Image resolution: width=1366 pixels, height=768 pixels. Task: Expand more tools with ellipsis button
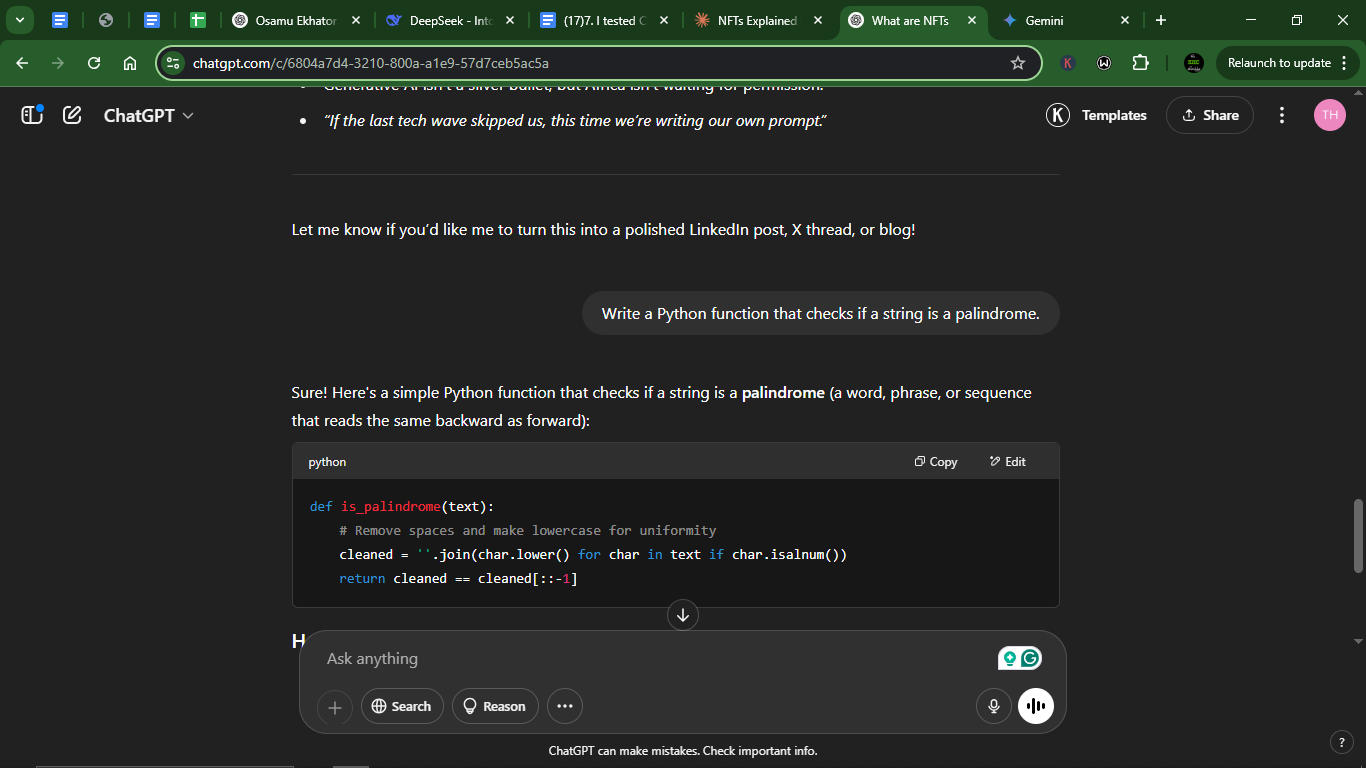(x=565, y=706)
